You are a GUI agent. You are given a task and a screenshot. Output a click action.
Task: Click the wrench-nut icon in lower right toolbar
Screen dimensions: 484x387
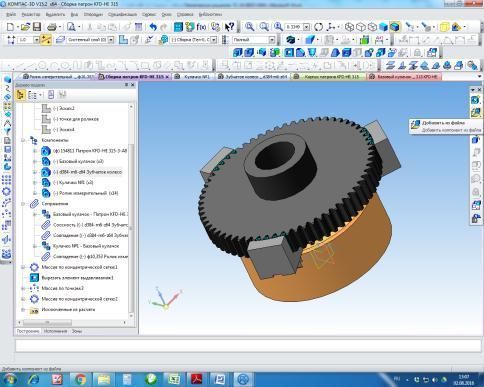[472, 66]
